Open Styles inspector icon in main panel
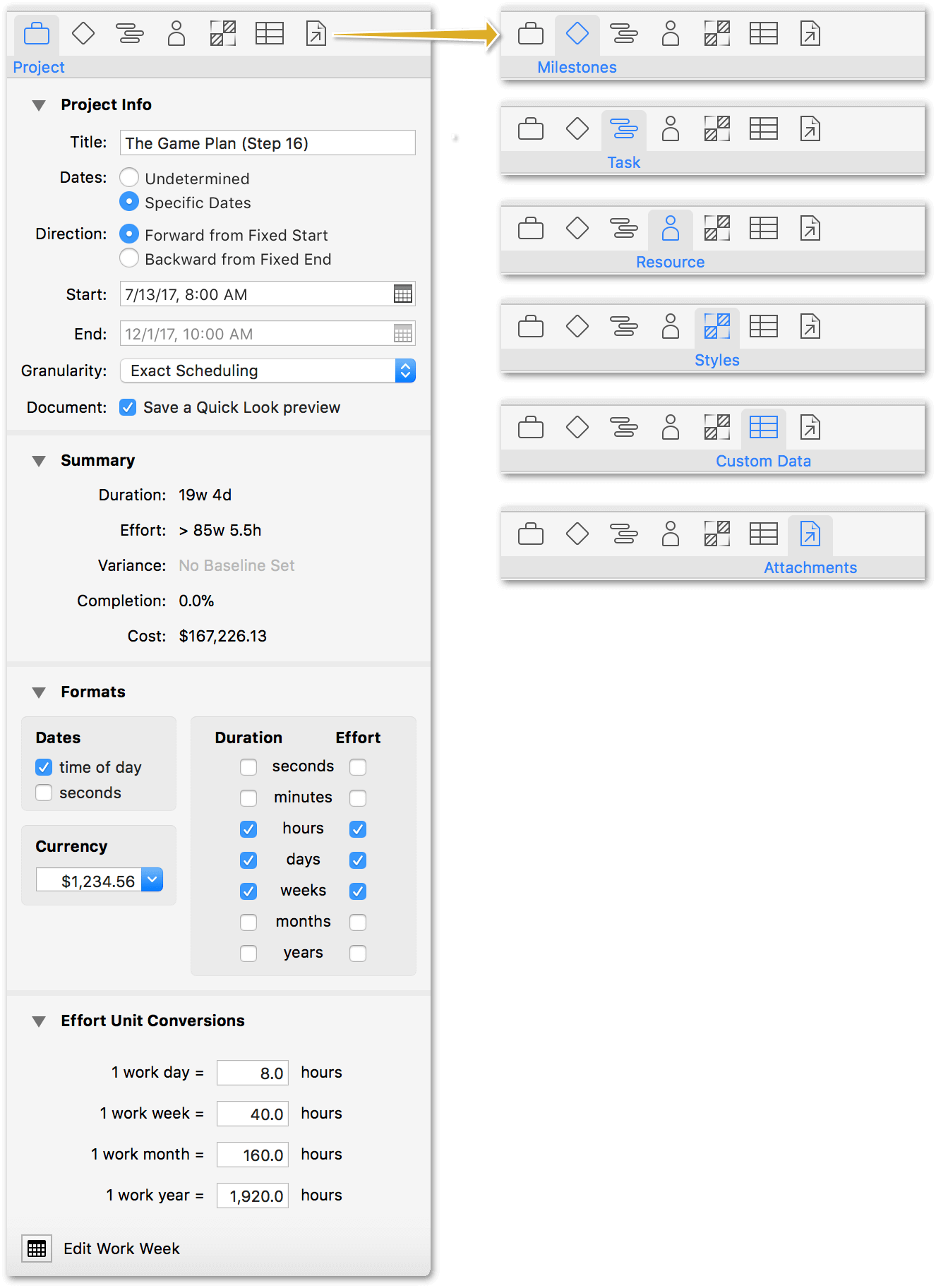The image size is (936, 1288). pos(223,33)
